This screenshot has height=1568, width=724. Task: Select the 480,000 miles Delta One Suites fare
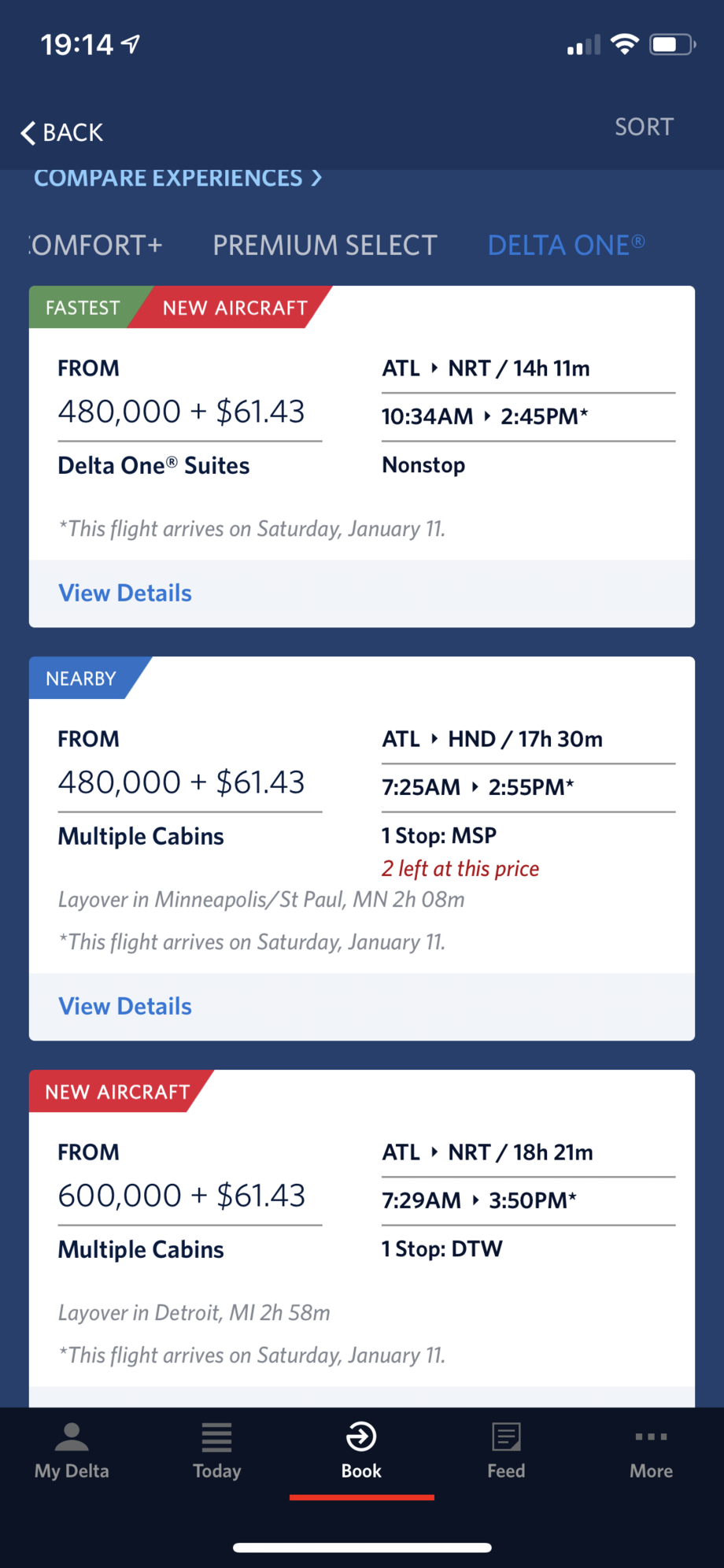click(181, 412)
